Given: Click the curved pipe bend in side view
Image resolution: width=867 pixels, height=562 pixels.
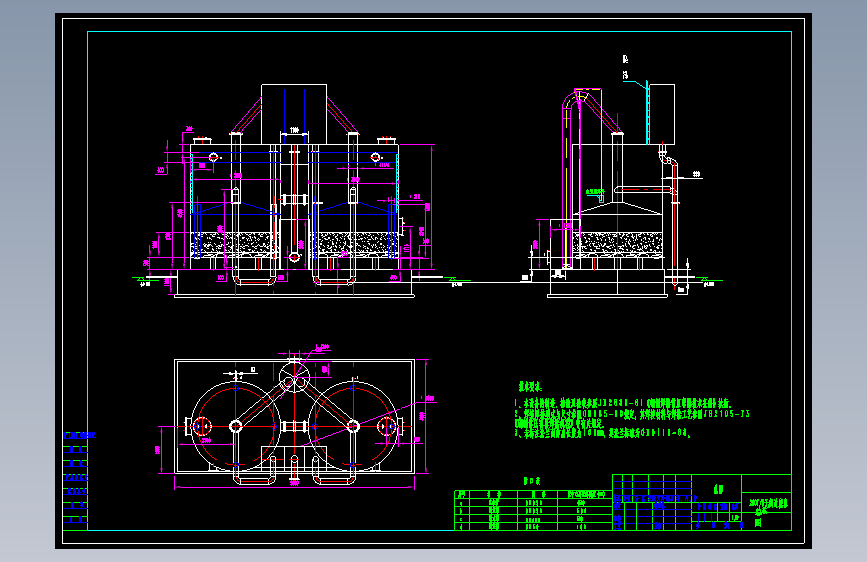Looking at the screenshot, I should tap(571, 101).
